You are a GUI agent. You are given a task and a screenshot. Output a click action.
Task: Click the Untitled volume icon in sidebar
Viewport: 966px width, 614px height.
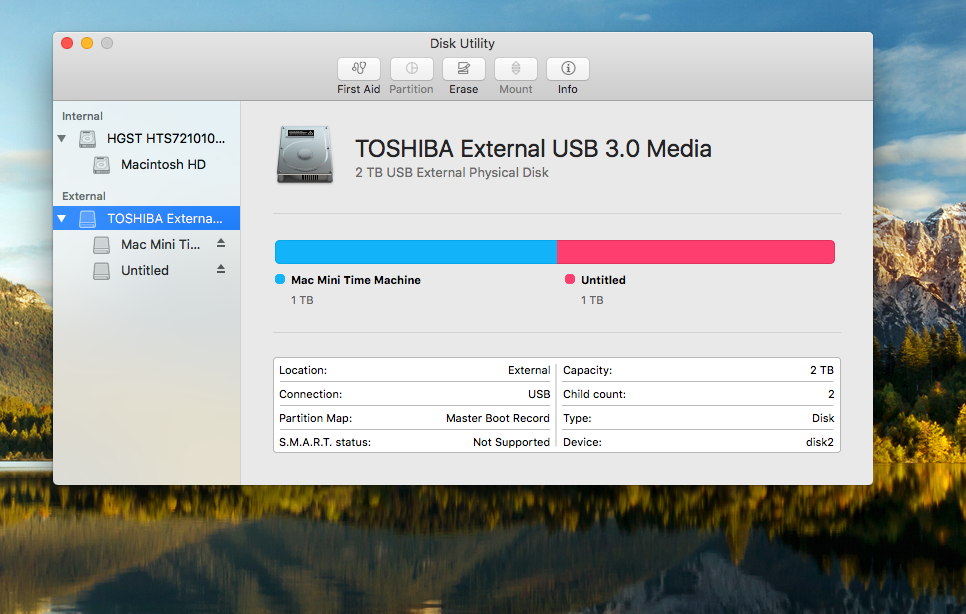tap(102, 271)
